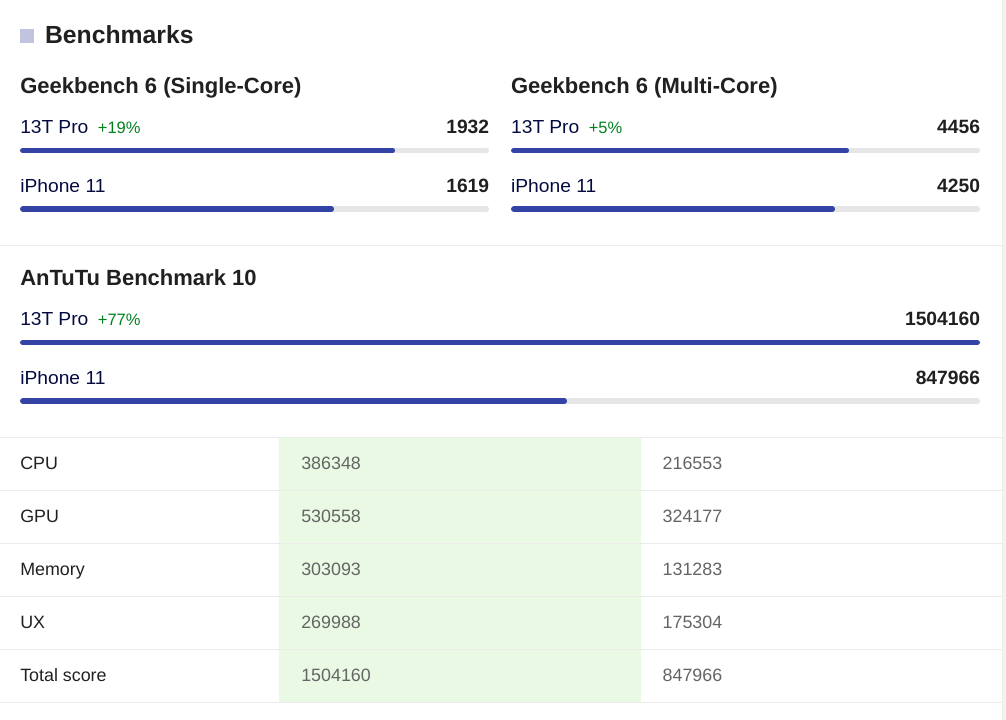Click the +19% single-core difference label
The height and width of the screenshot is (720, 1006).
(119, 128)
